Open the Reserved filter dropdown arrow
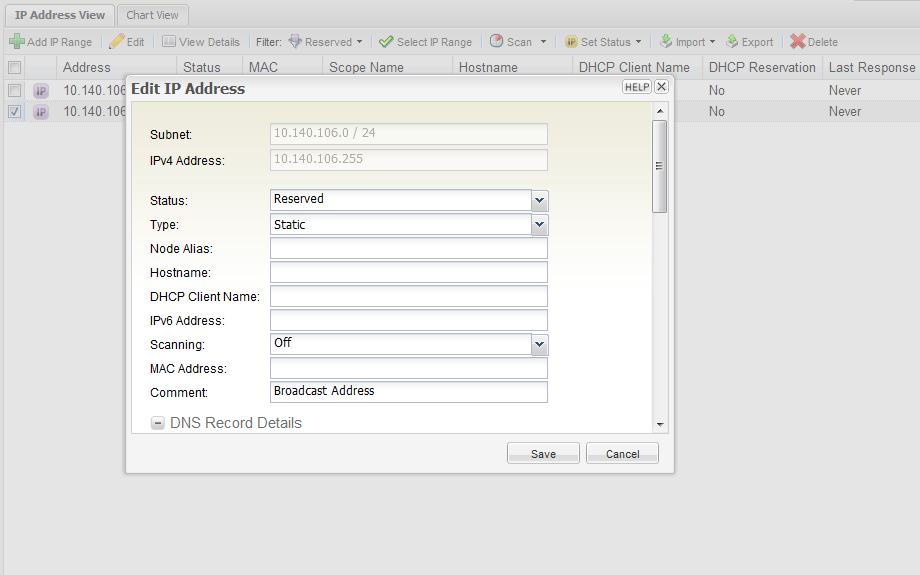 [x=360, y=42]
